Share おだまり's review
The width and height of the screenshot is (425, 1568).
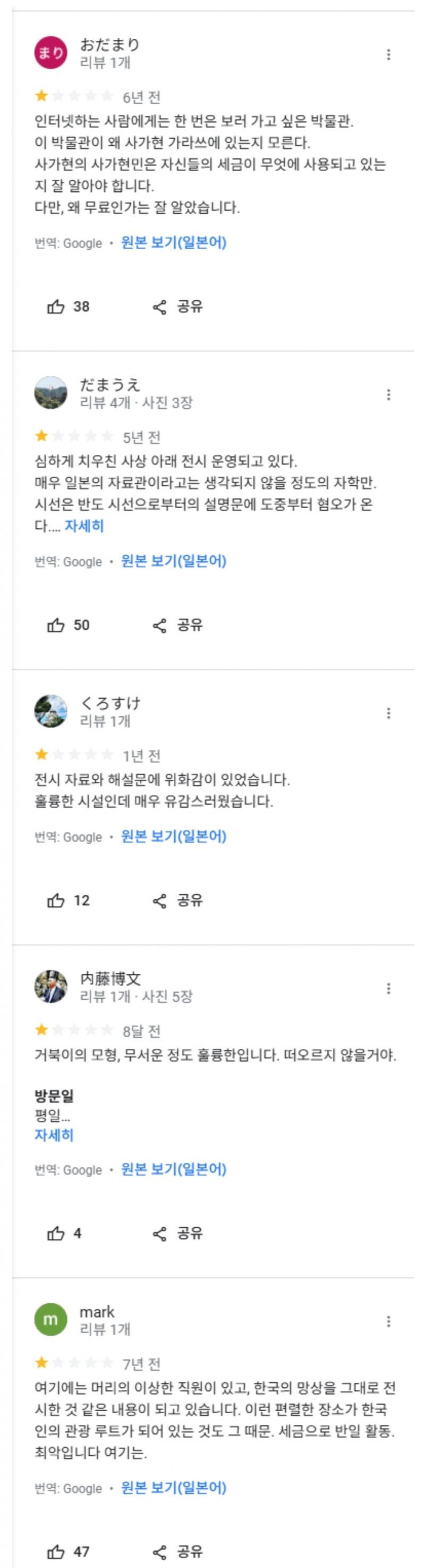pyautogui.click(x=177, y=307)
